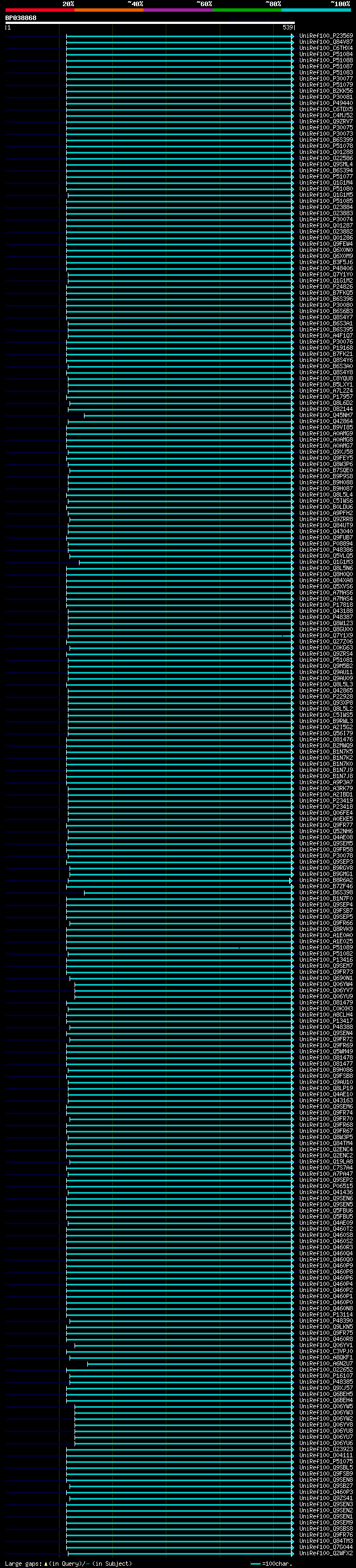Select hit UniRef100_Q1G1M5
The image size is (356, 1568).
tap(326, 195)
